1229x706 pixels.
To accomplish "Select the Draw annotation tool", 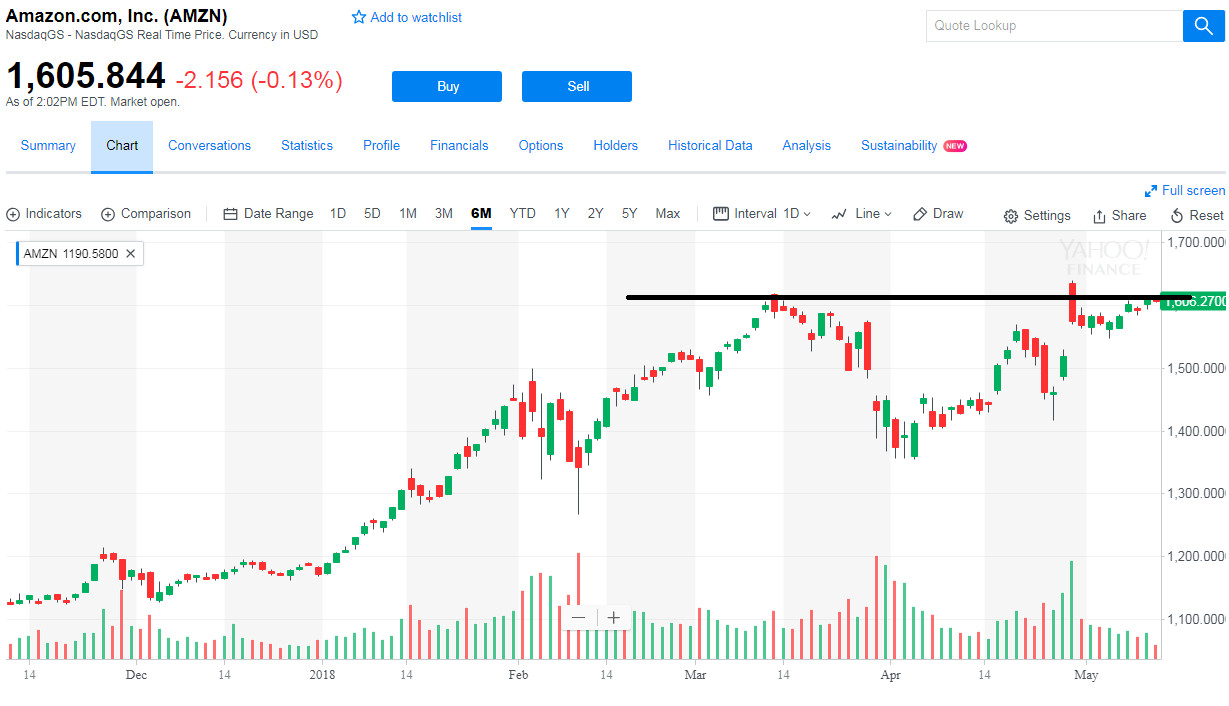I will coord(938,213).
